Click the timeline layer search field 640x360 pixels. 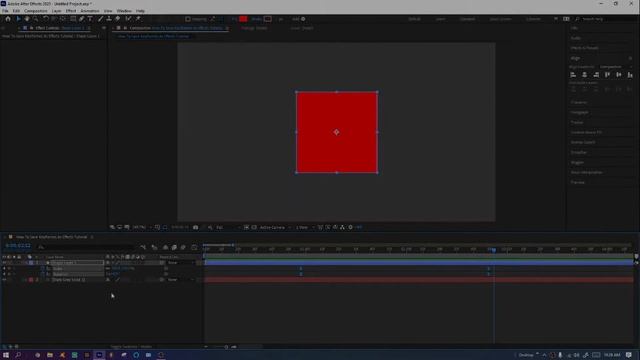(x=86, y=247)
